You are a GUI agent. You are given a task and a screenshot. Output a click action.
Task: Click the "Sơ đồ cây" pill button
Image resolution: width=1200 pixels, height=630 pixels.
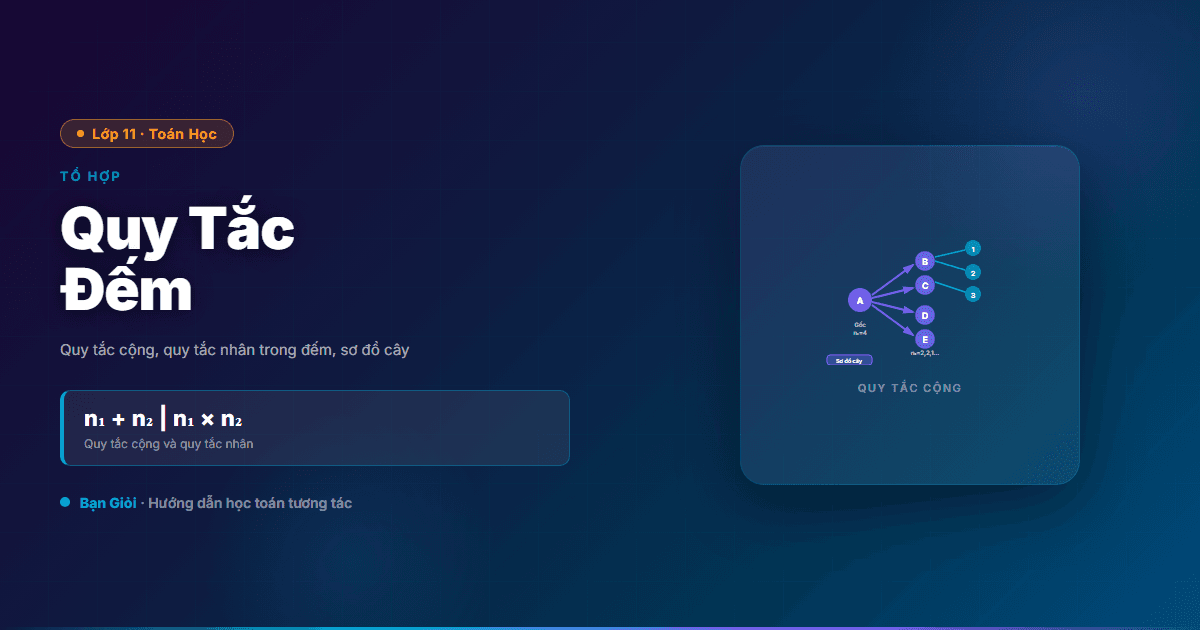point(849,360)
